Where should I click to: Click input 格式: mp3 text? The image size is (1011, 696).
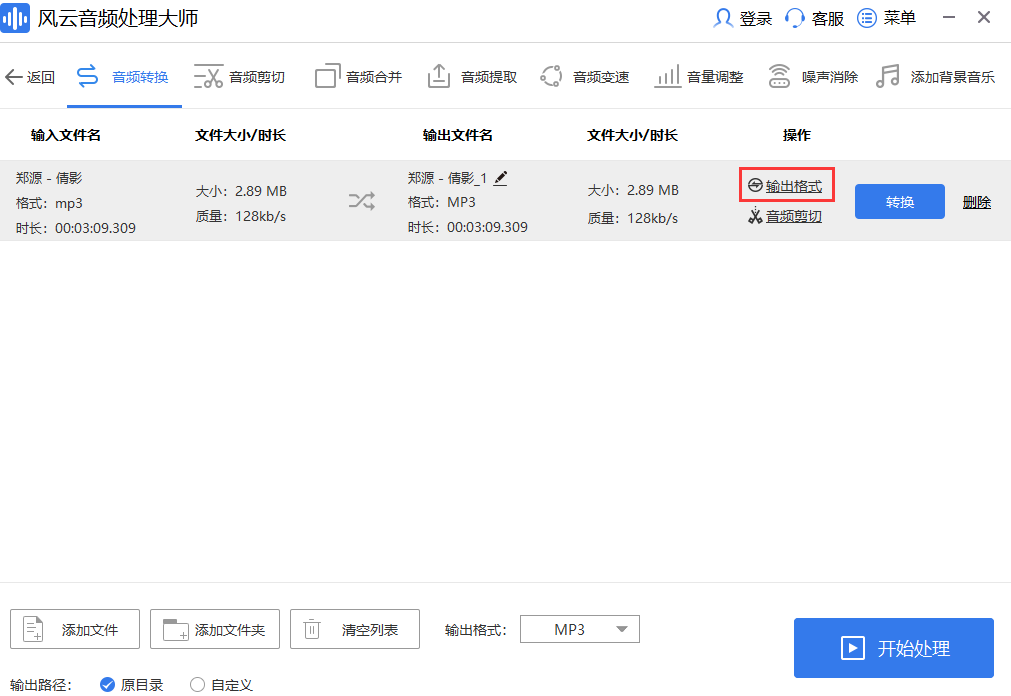(x=49, y=203)
